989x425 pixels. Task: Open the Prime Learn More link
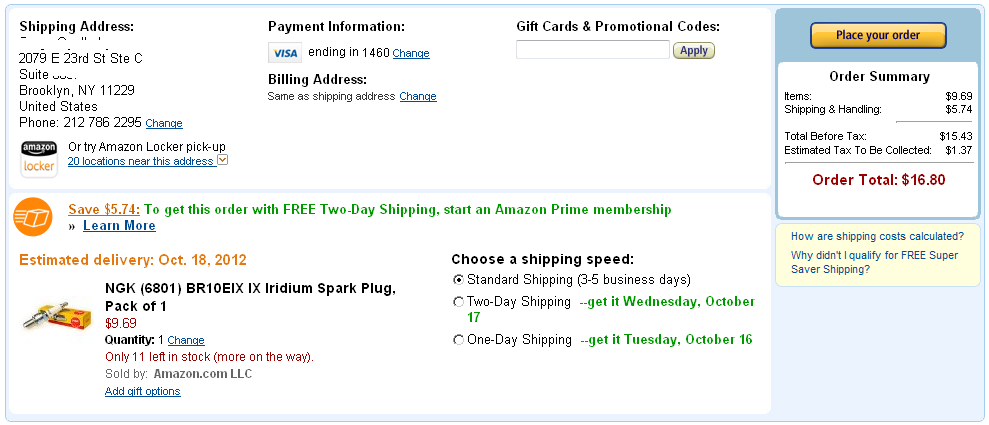click(119, 226)
